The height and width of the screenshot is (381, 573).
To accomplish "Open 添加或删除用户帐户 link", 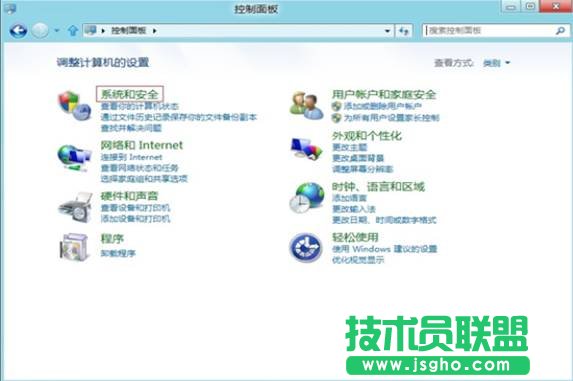I will pos(383,106).
